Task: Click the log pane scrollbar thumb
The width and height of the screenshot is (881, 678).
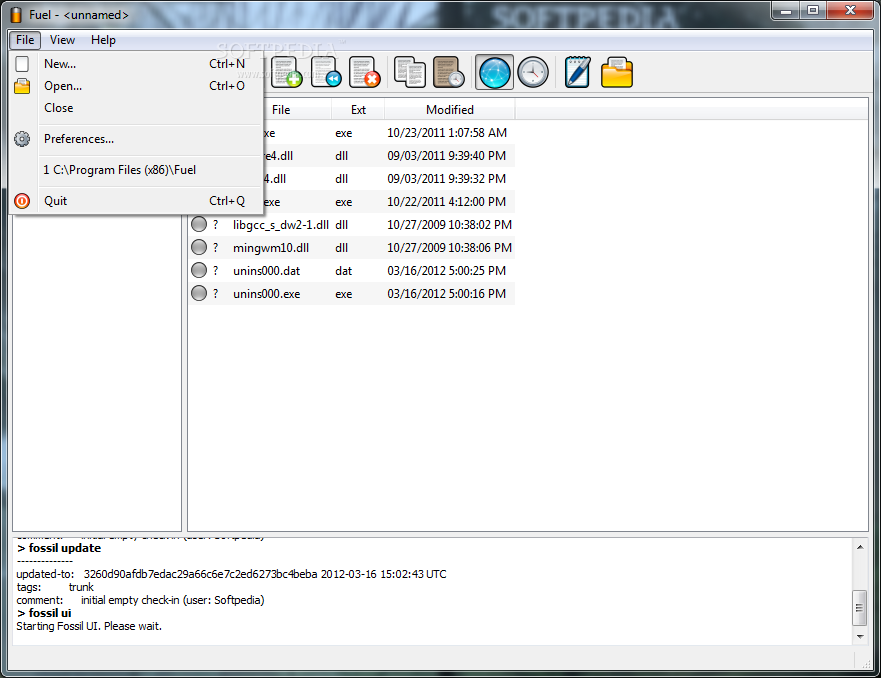Action: (x=860, y=607)
